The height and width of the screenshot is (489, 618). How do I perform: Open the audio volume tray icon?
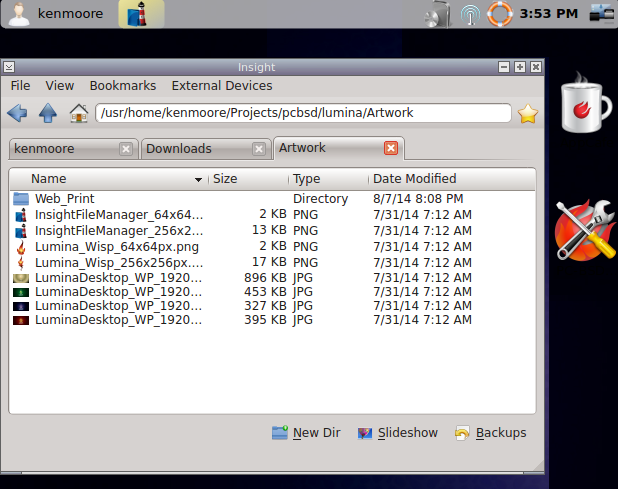(437, 15)
